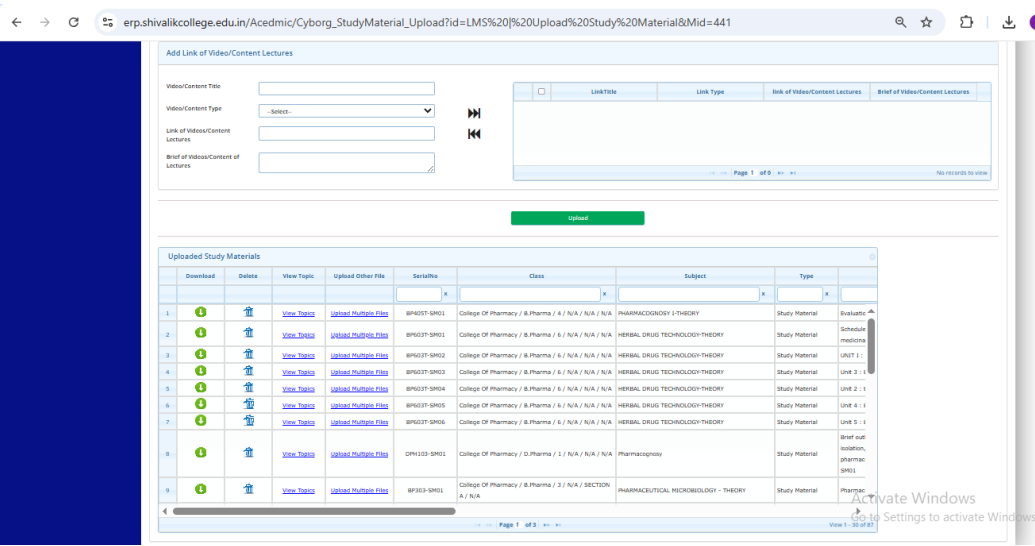Click the add link forward arrow icon
This screenshot has width=1035, height=546.
[x=474, y=113]
